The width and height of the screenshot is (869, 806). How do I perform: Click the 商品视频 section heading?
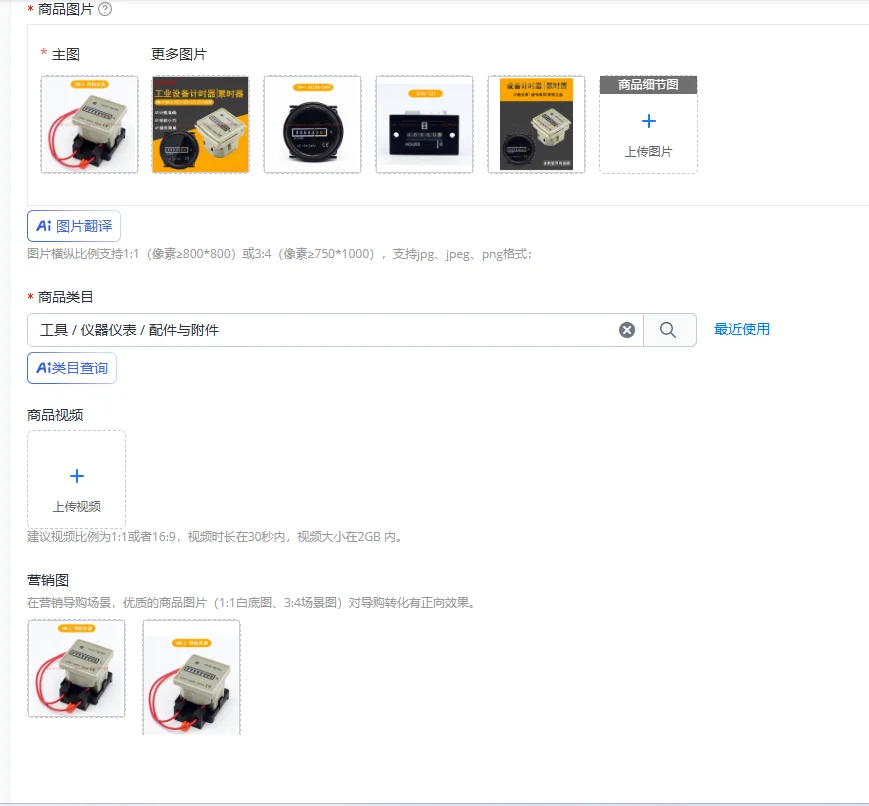pyautogui.click(x=55, y=415)
